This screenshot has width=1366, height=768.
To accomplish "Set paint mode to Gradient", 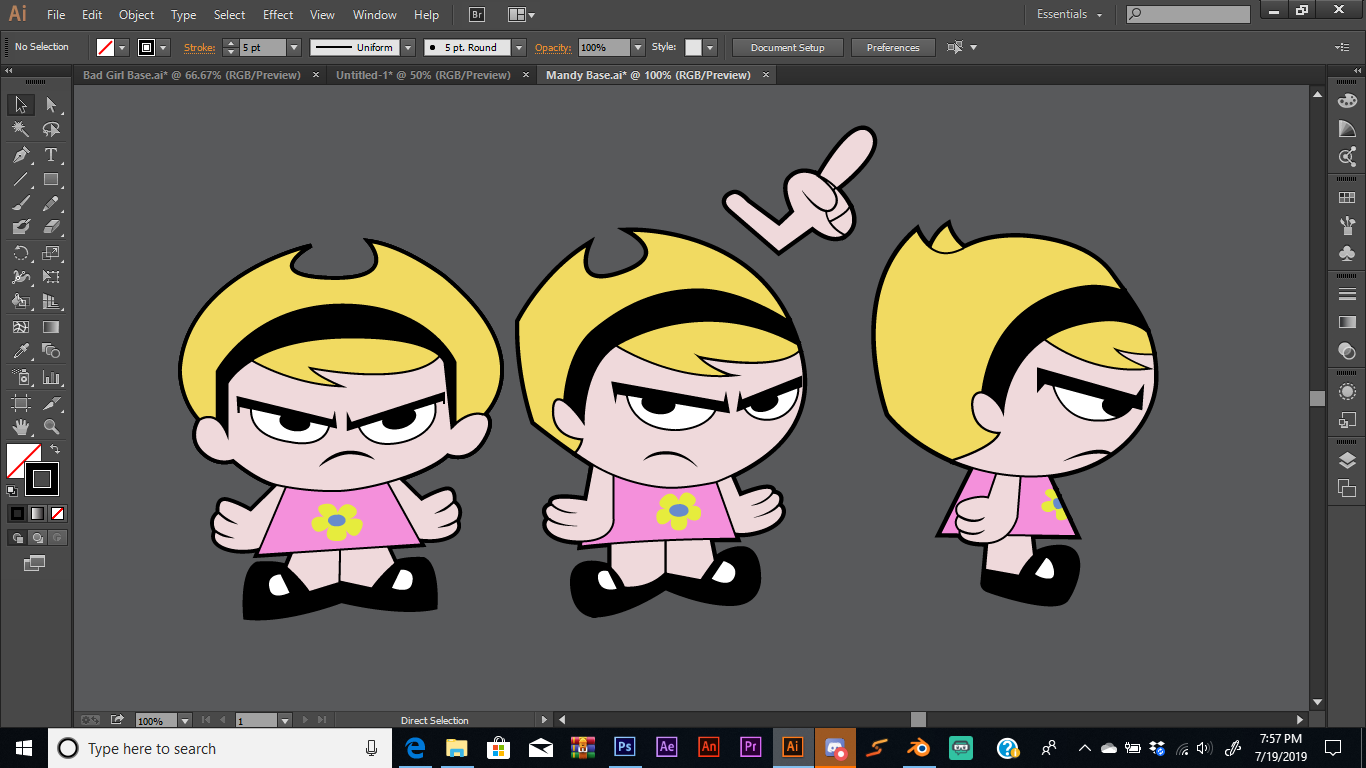I will pos(37,514).
